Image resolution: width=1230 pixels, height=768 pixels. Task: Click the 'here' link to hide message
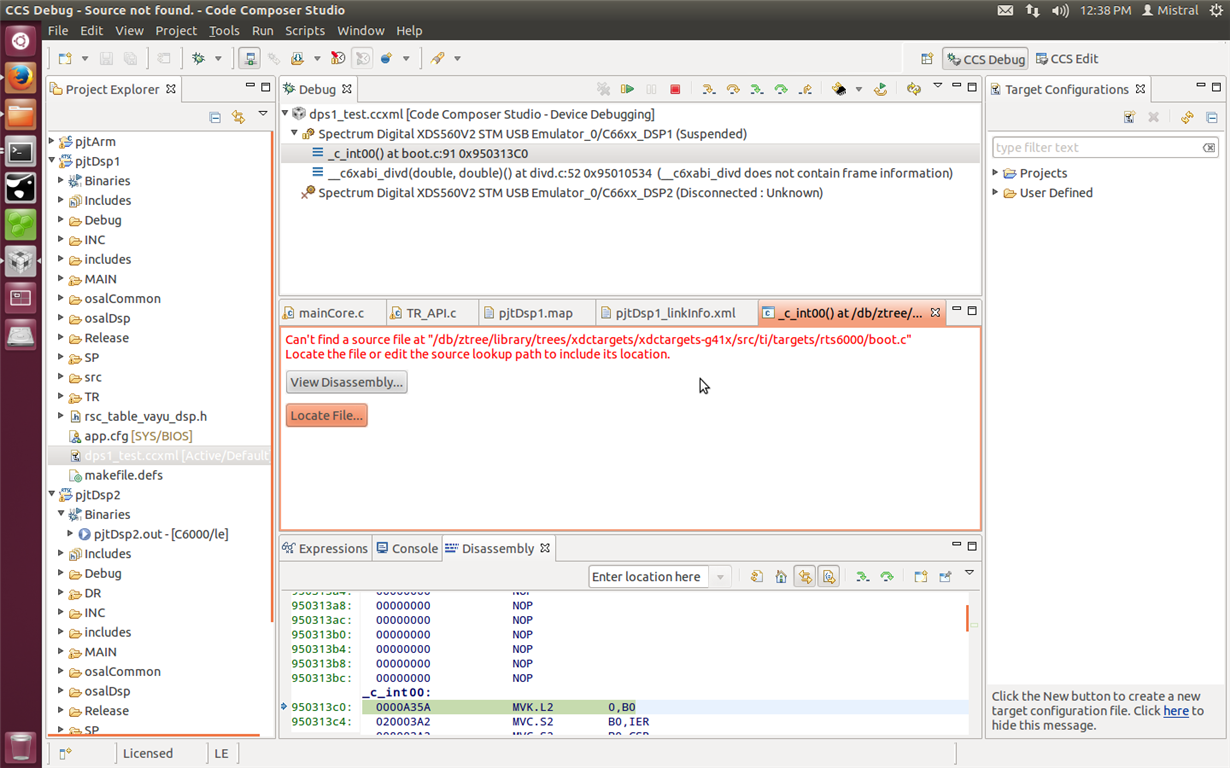tap(1176, 711)
